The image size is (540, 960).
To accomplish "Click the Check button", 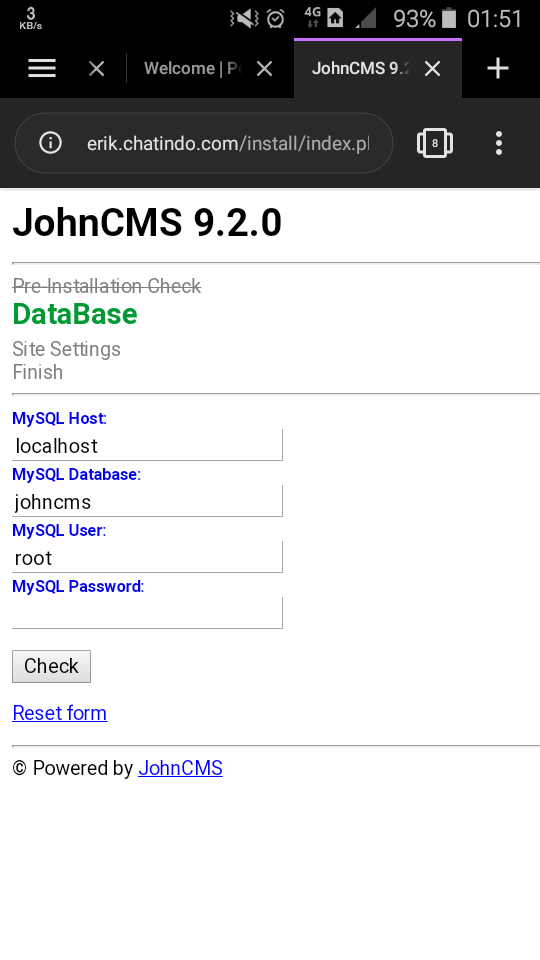I will (x=51, y=666).
